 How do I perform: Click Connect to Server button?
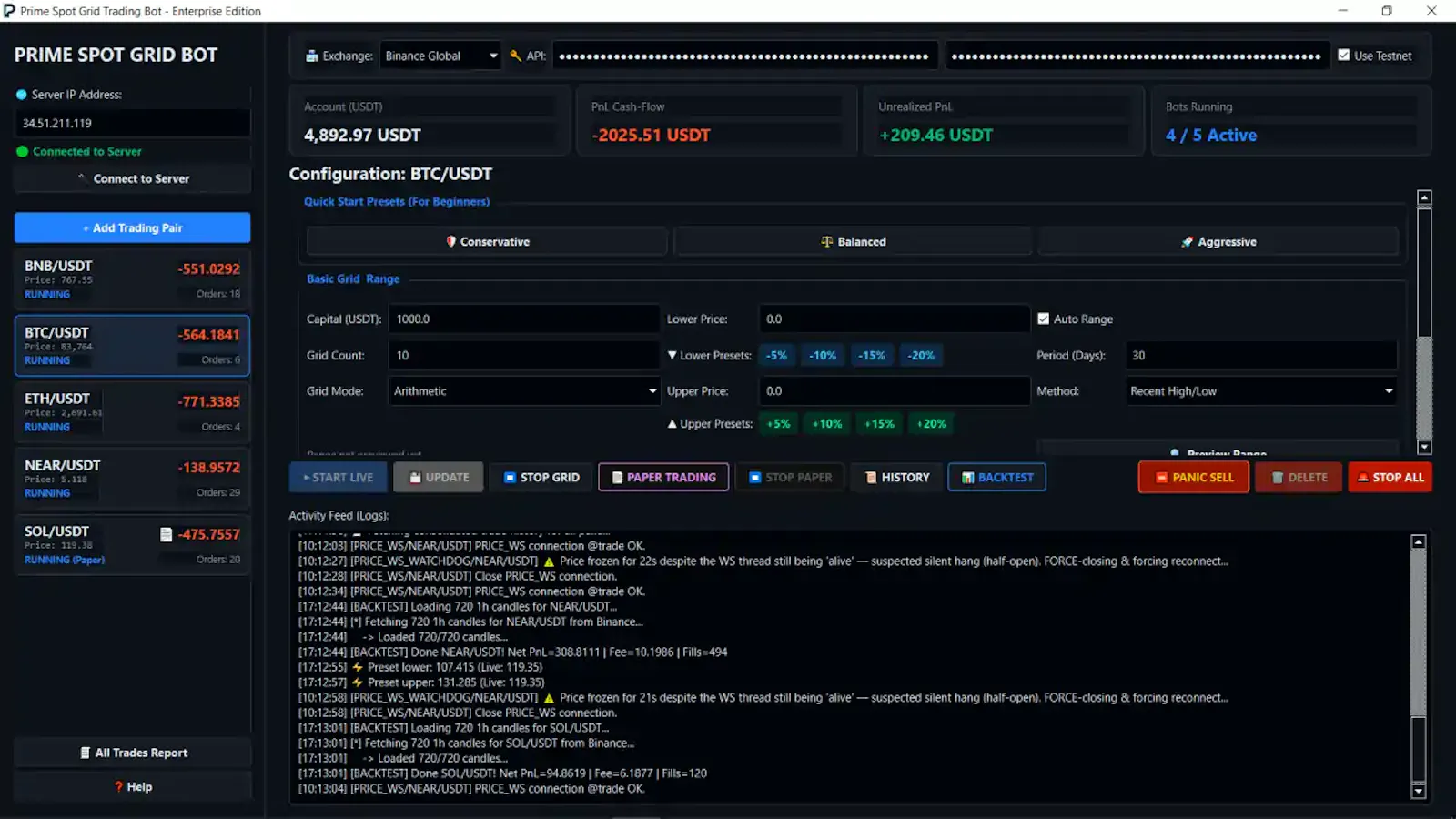pyautogui.click(x=132, y=178)
